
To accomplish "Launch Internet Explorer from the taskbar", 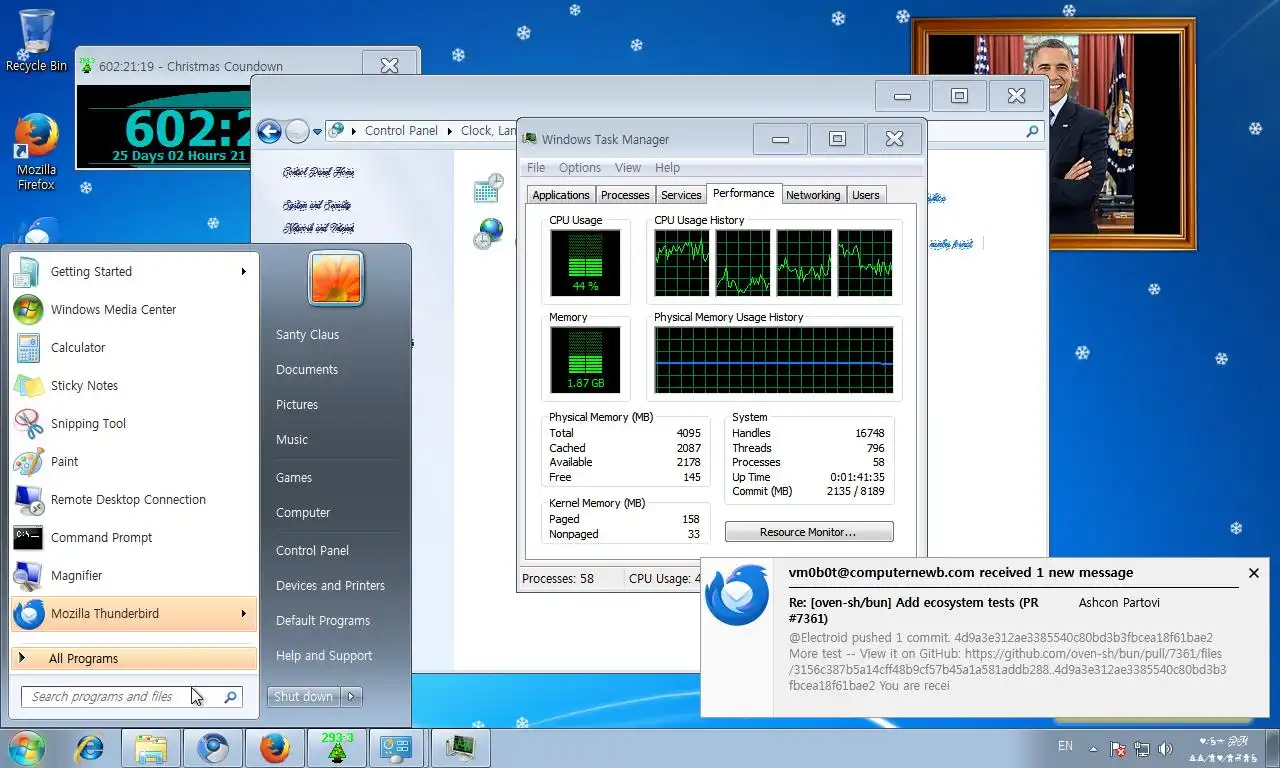I will [90, 748].
